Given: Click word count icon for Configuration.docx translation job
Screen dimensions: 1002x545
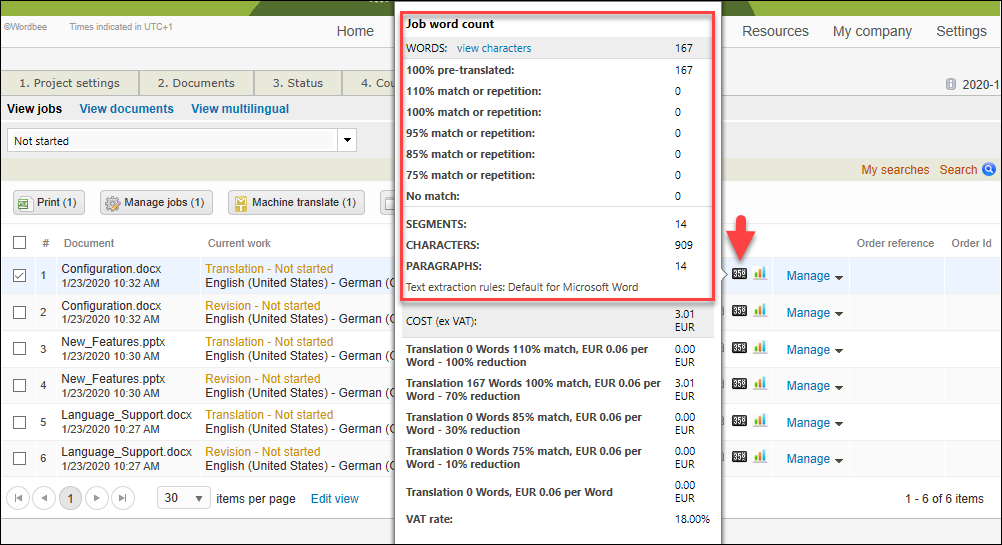Looking at the screenshot, I should click(739, 274).
